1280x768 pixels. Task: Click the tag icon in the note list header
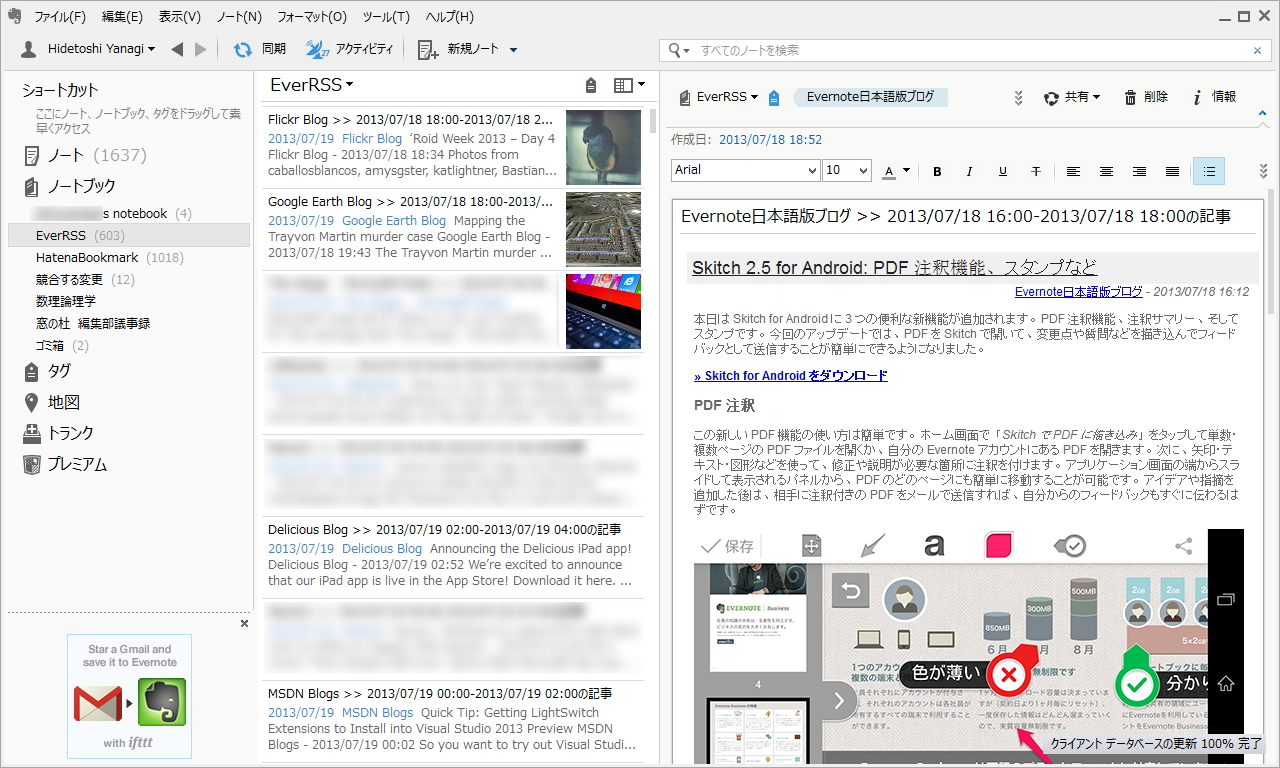tap(590, 85)
